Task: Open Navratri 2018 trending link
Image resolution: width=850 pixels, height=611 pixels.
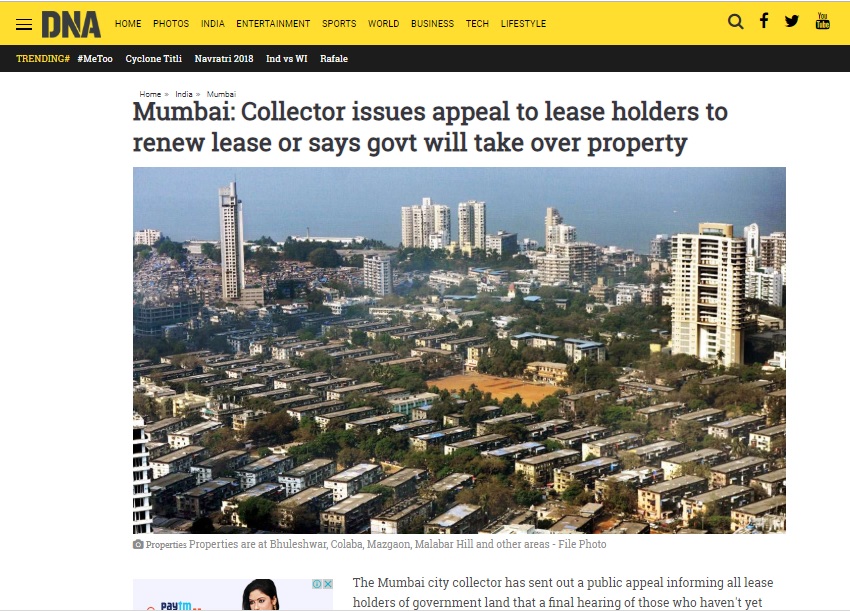Action: click(x=224, y=59)
